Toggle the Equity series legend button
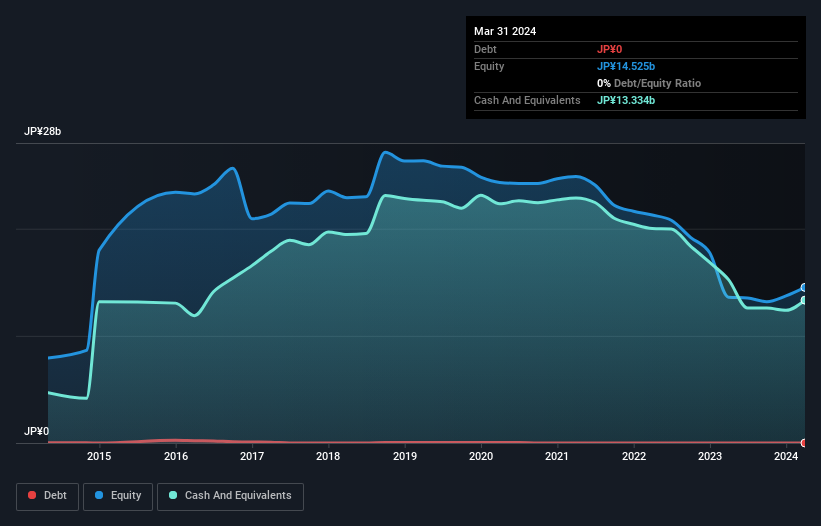 [118, 496]
